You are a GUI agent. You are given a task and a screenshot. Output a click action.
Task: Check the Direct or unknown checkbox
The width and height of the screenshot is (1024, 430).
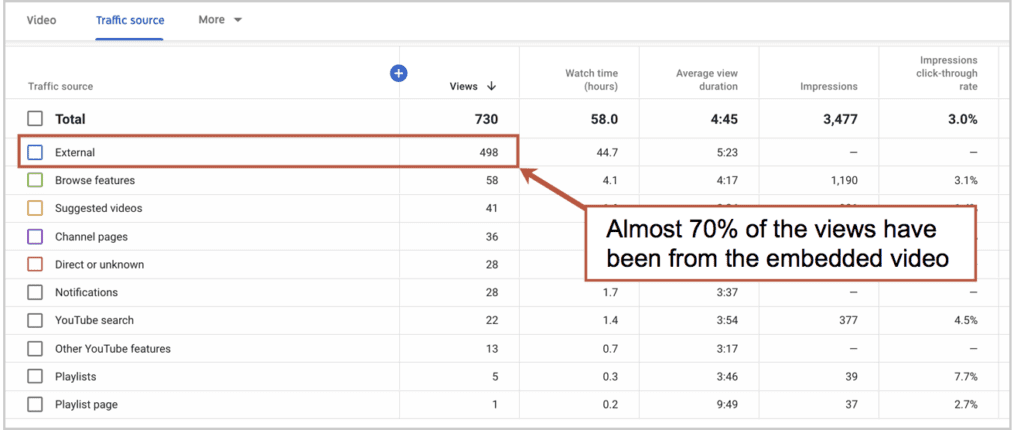click(35, 265)
